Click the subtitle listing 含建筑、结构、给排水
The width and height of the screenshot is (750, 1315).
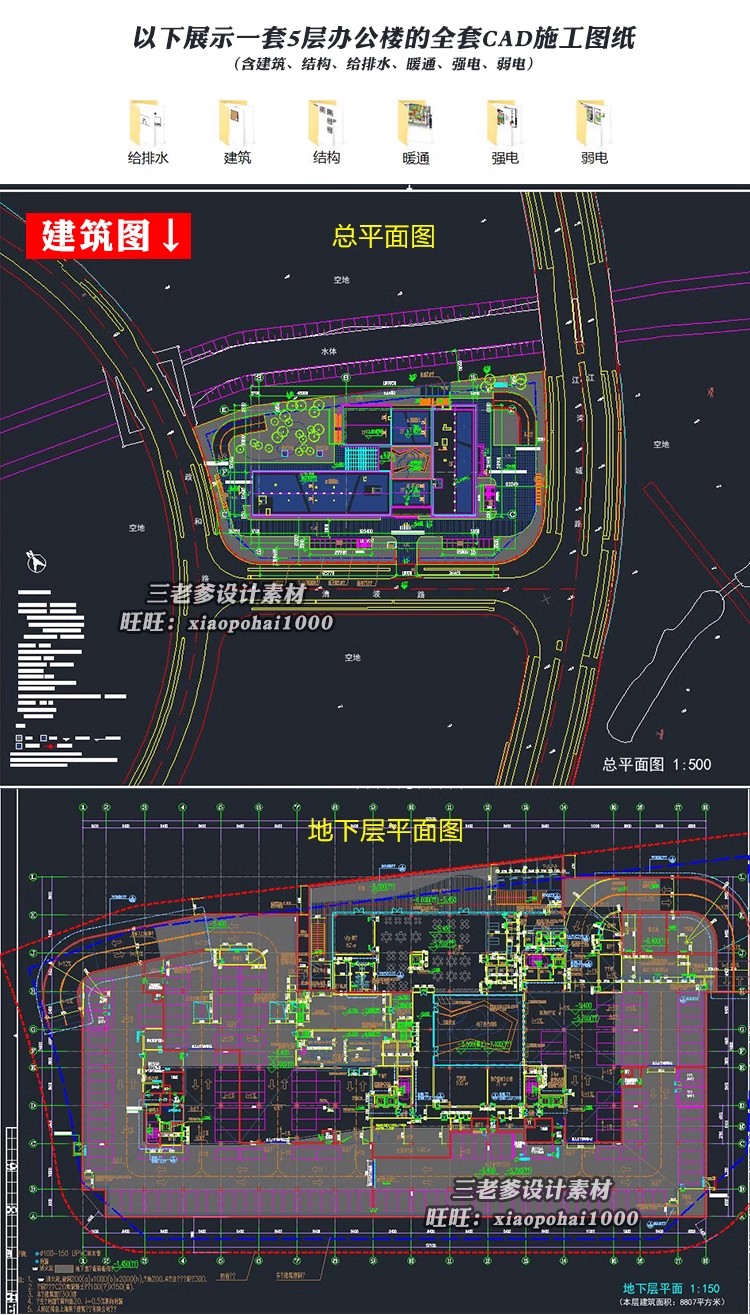click(384, 65)
